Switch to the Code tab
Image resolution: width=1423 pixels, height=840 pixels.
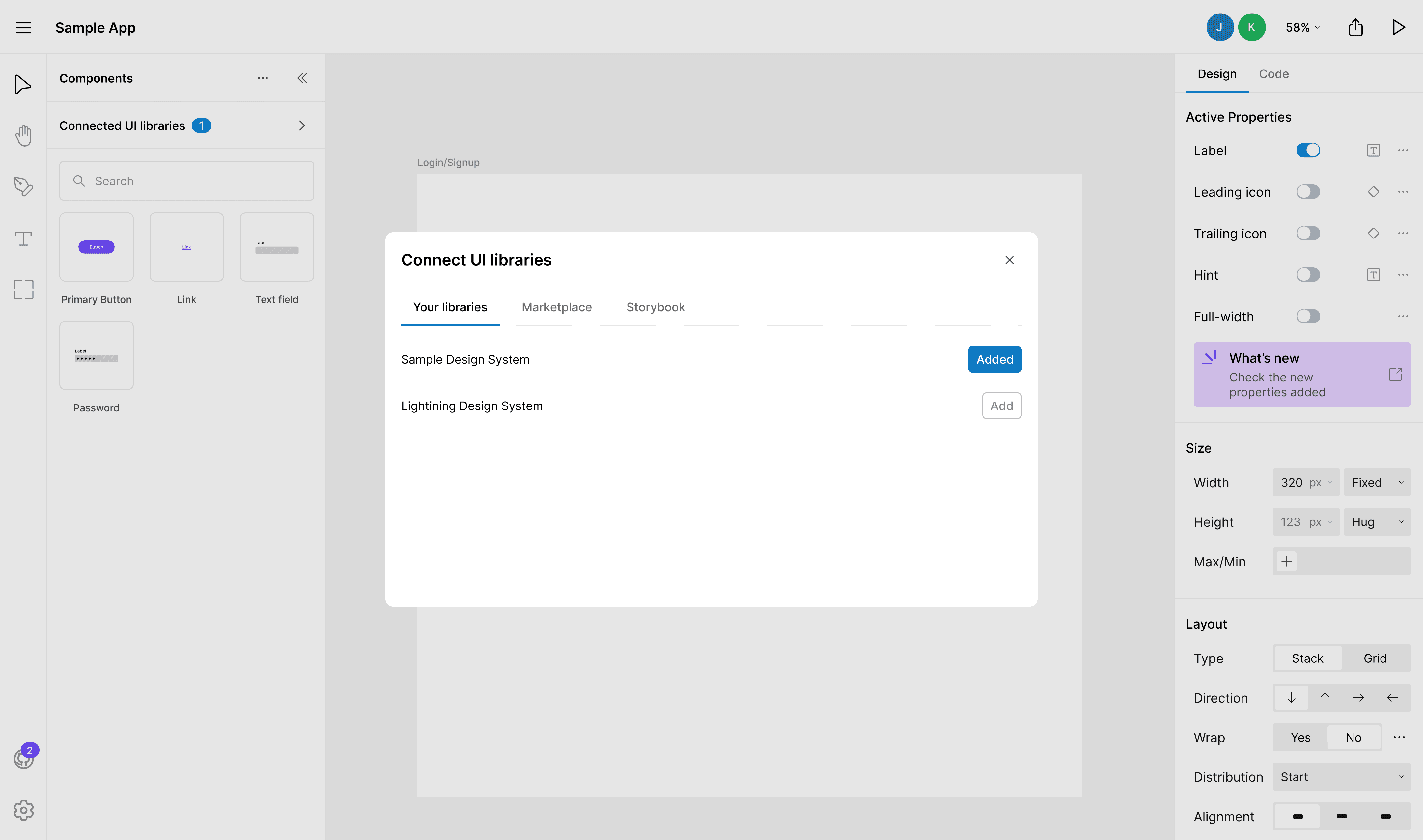[x=1273, y=73]
